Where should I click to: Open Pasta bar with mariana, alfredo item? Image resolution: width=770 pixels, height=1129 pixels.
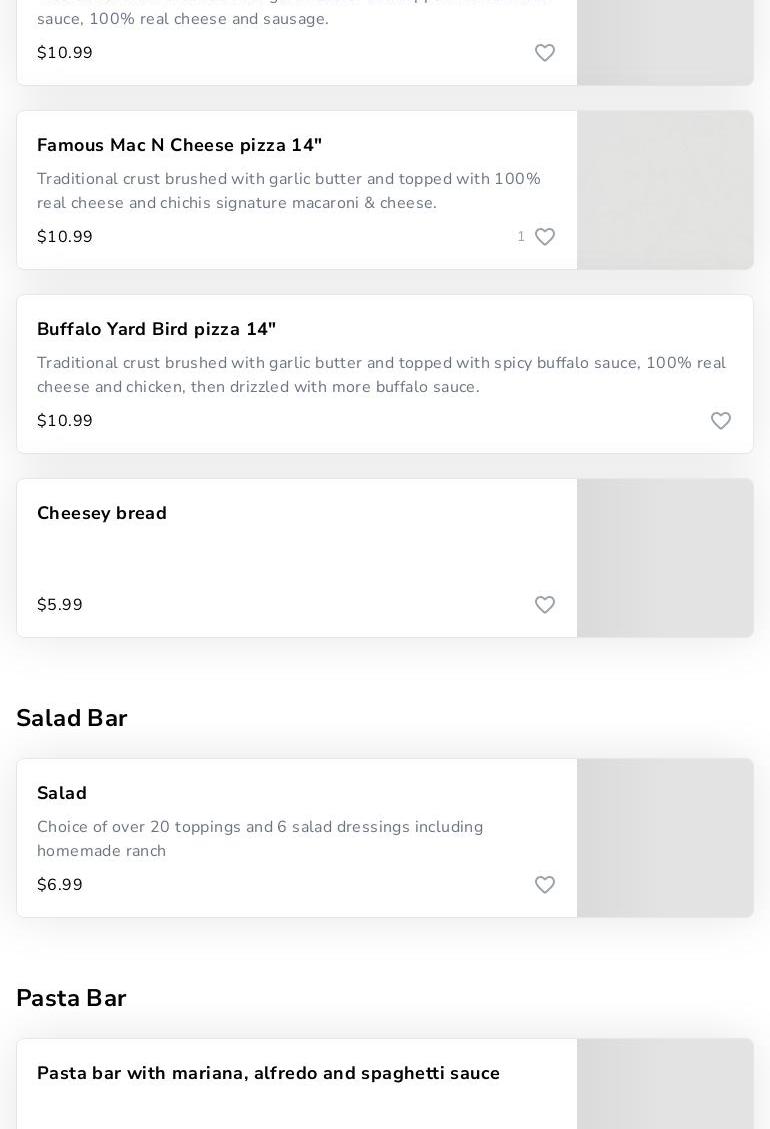(269, 1073)
